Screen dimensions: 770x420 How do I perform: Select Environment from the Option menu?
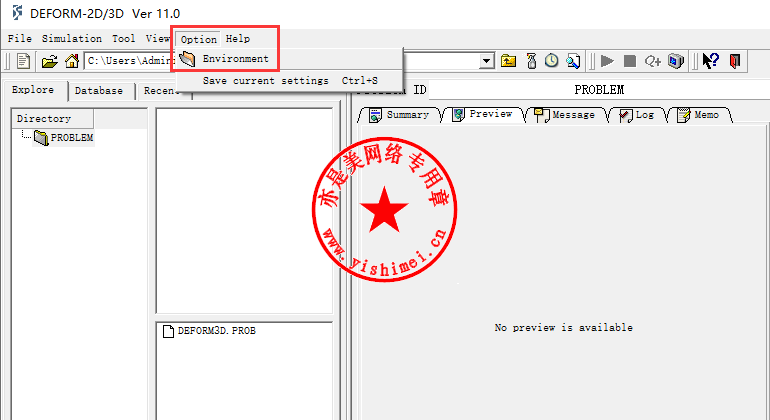point(235,59)
